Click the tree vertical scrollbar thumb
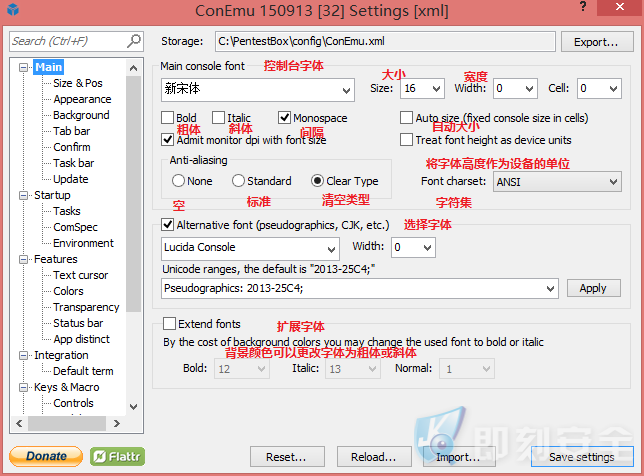 133,194
